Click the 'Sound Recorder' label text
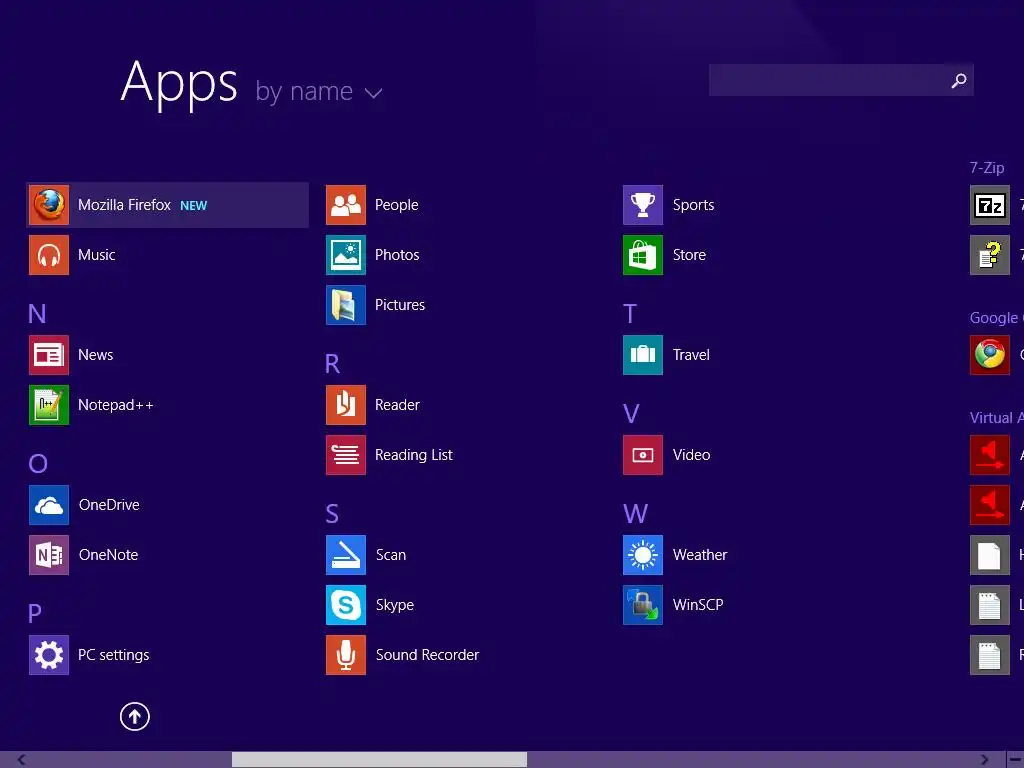The height and width of the screenshot is (768, 1024). 427,655
